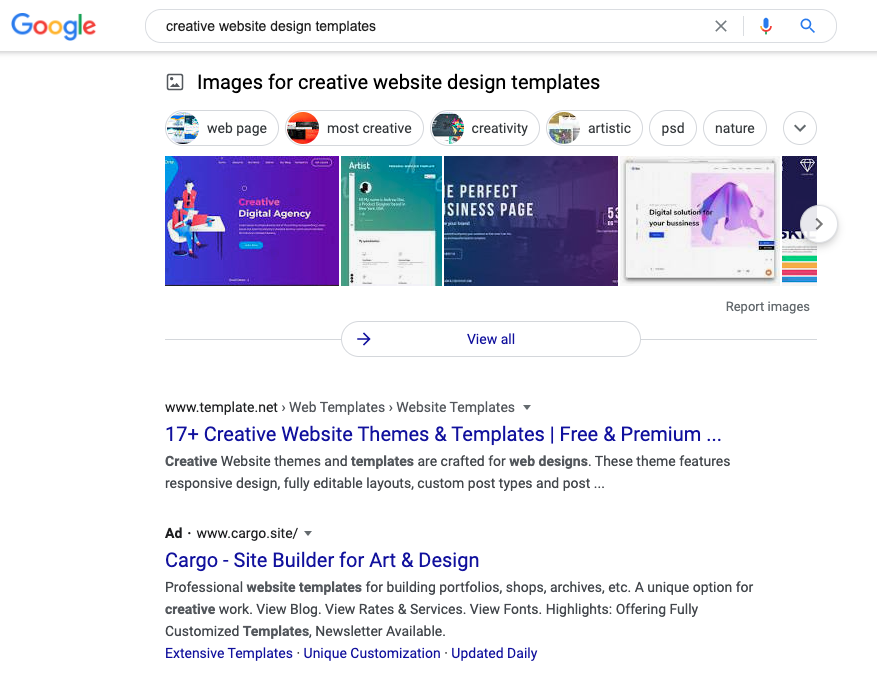Click the web page chip thumbnail icon

(x=183, y=128)
